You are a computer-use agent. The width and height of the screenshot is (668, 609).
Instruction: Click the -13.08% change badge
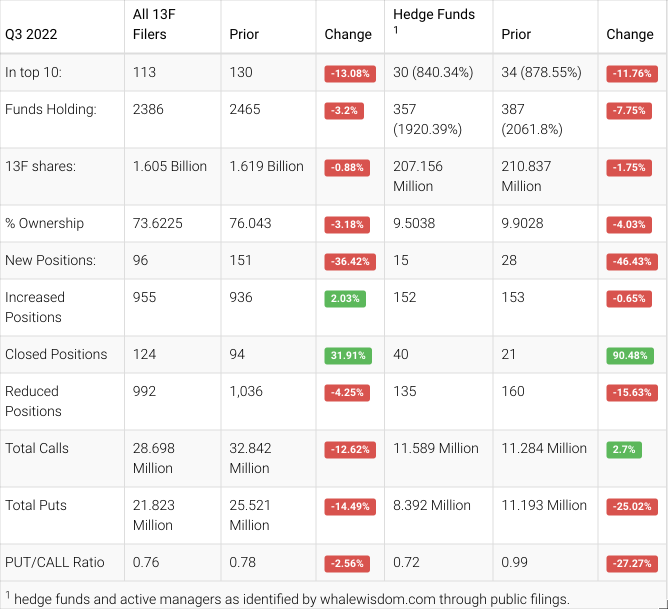point(348,73)
